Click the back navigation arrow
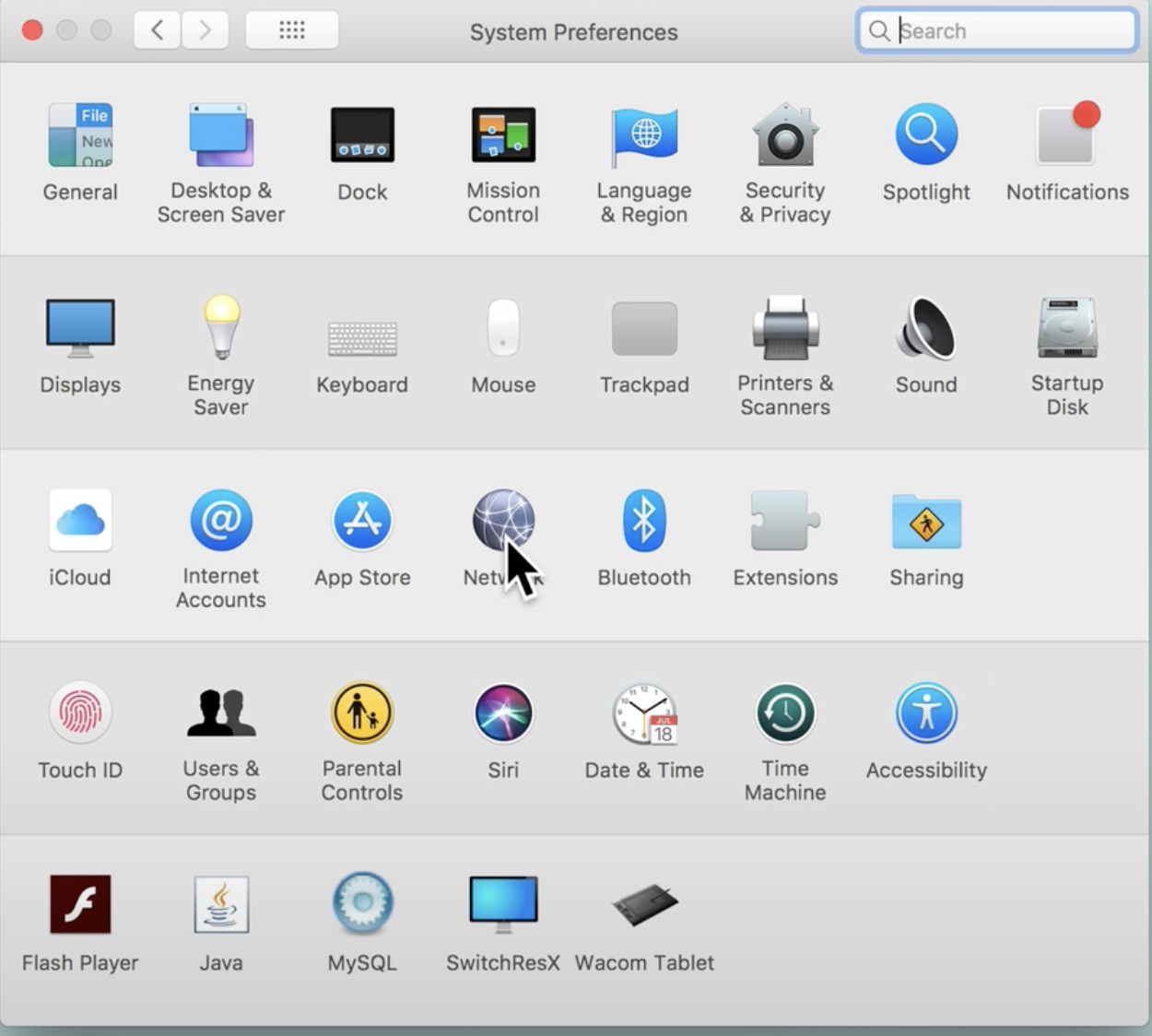 click(157, 30)
